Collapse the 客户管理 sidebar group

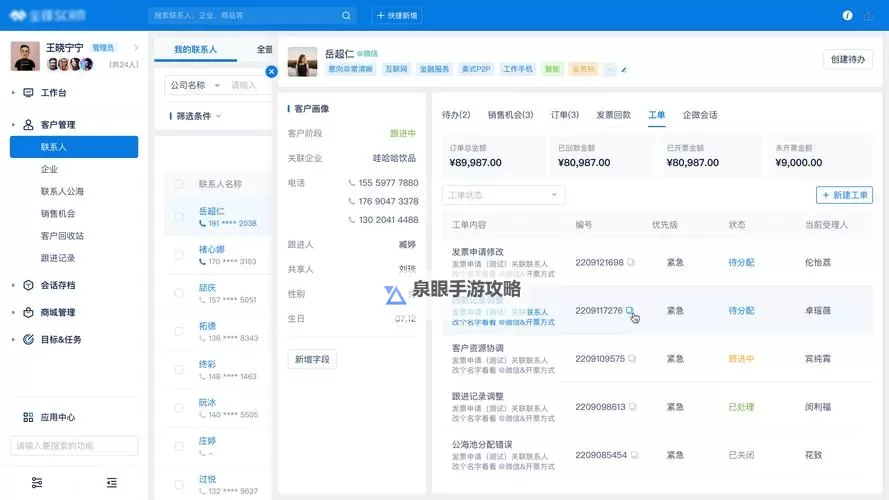[x=13, y=125]
